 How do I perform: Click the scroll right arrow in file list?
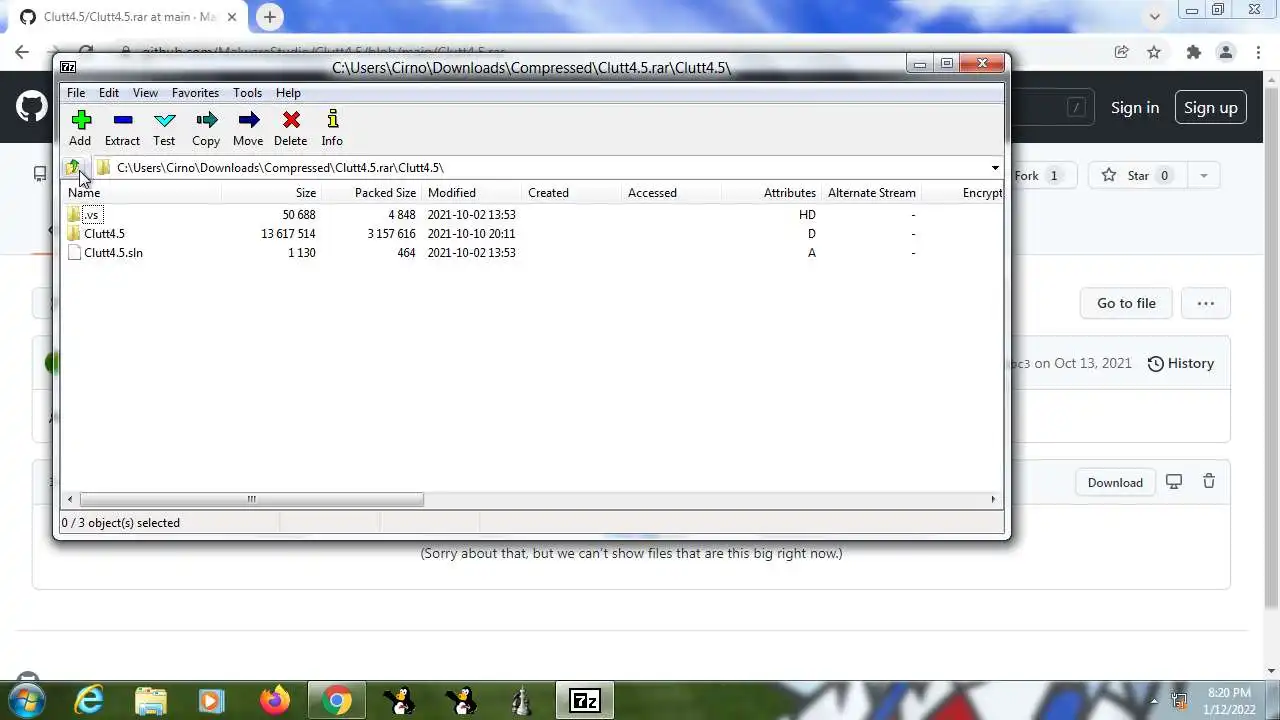(993, 499)
